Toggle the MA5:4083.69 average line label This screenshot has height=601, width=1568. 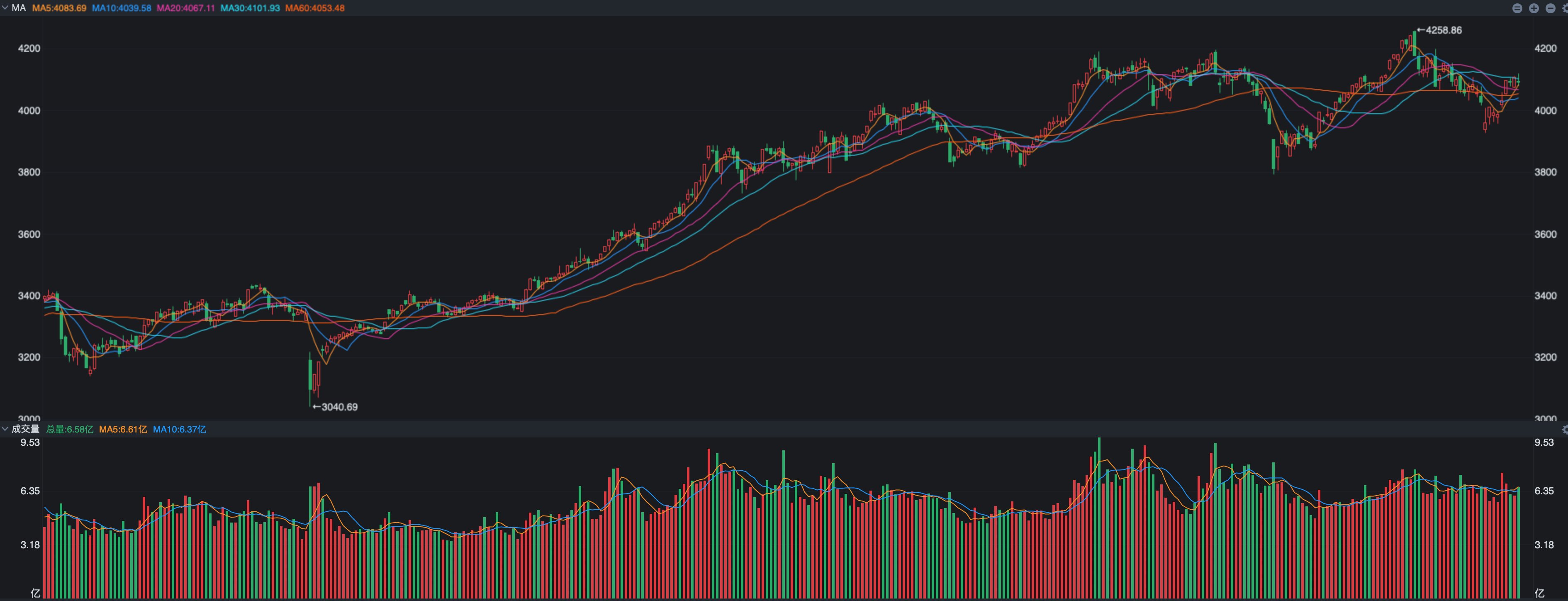59,8
